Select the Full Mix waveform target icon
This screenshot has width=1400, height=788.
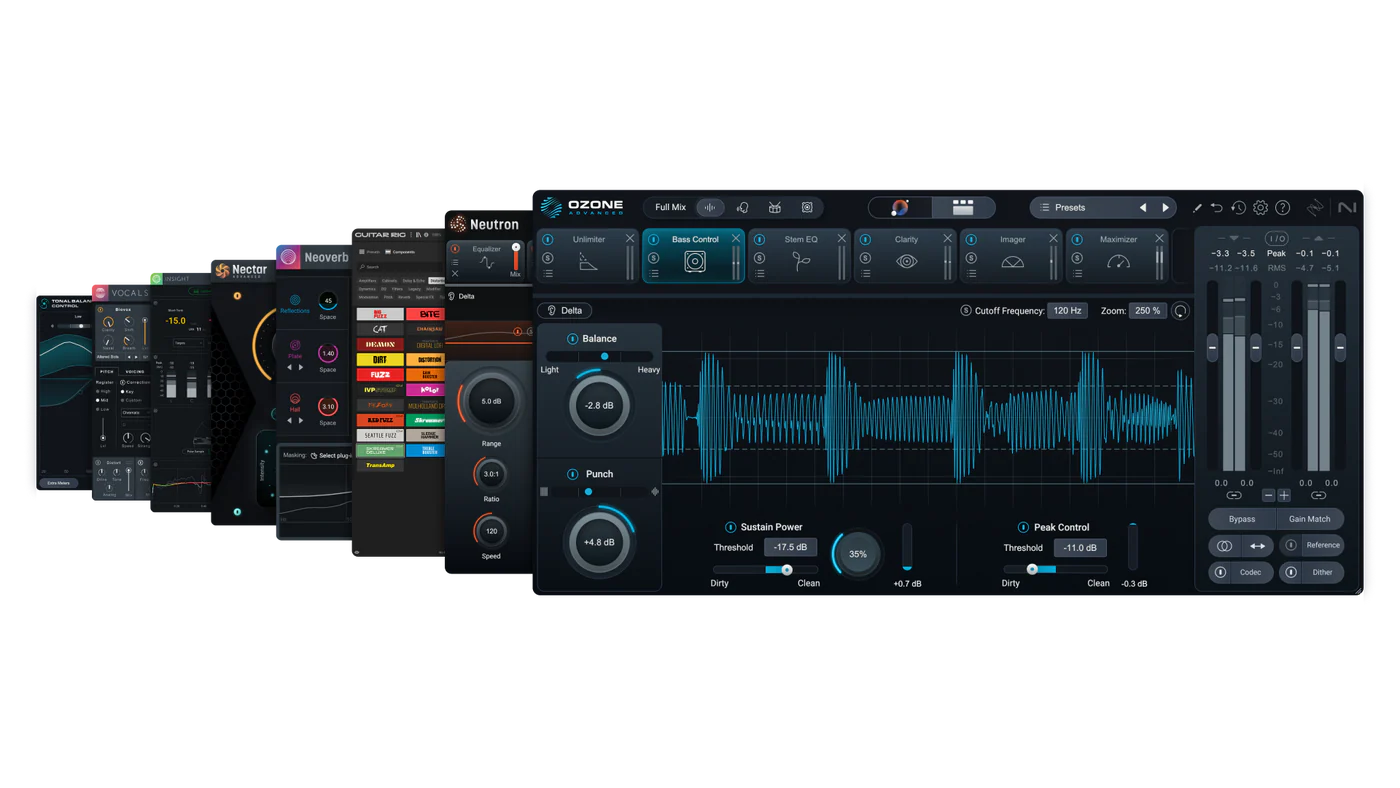pyautogui.click(x=709, y=208)
